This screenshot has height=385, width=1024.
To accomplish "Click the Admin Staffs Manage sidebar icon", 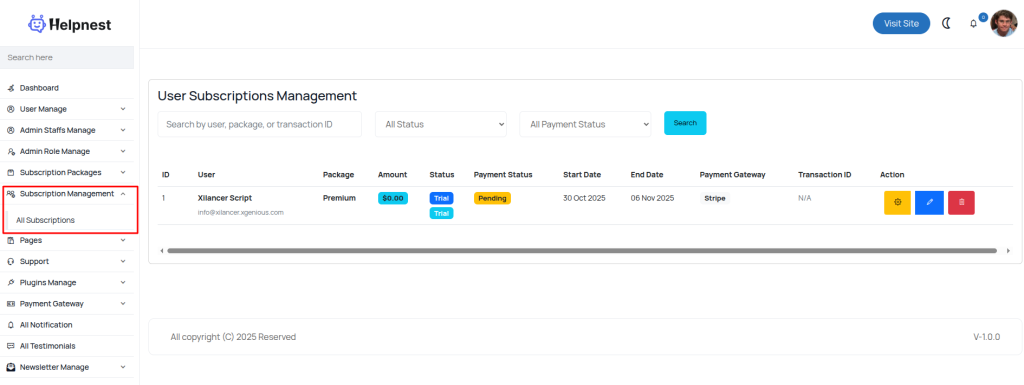I will pos(10,131).
